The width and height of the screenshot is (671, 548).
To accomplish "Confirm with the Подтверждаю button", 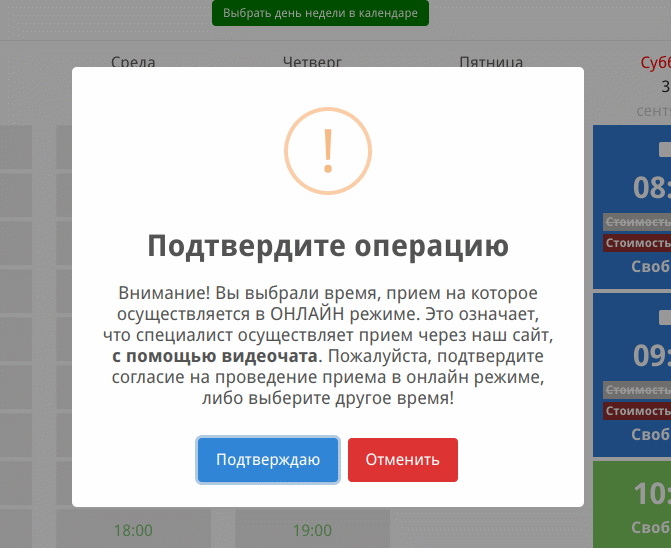I will point(268,460).
